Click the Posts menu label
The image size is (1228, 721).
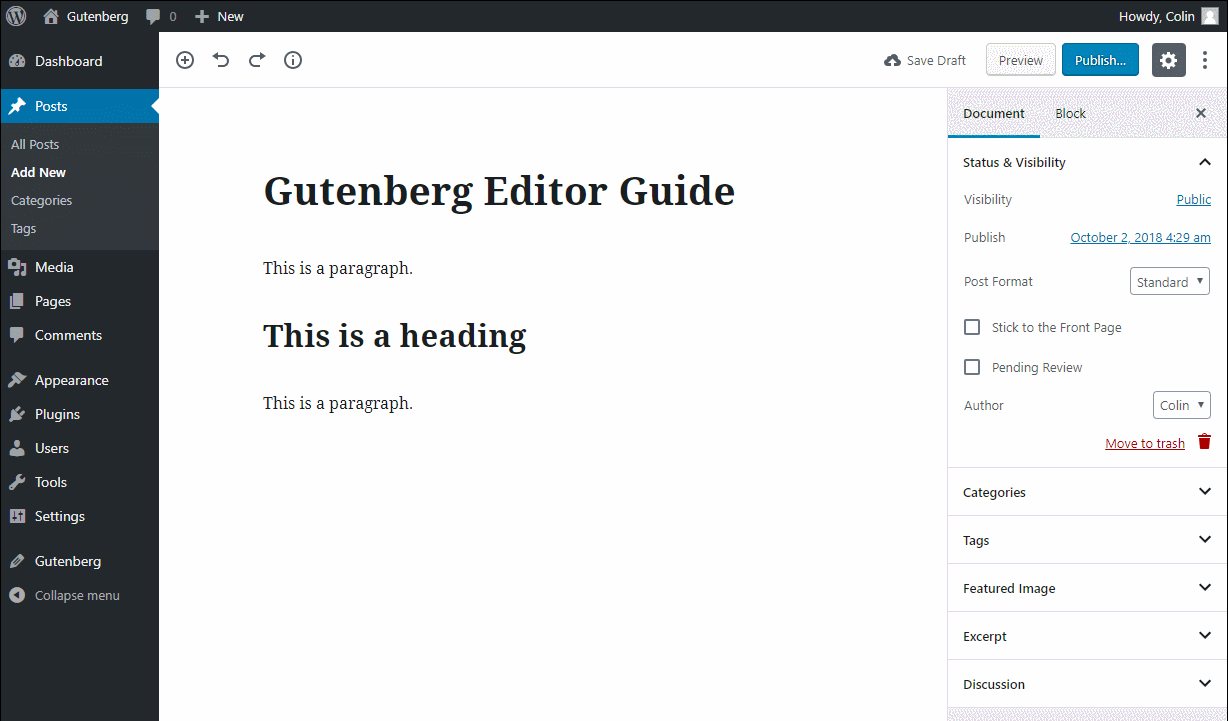coord(51,106)
